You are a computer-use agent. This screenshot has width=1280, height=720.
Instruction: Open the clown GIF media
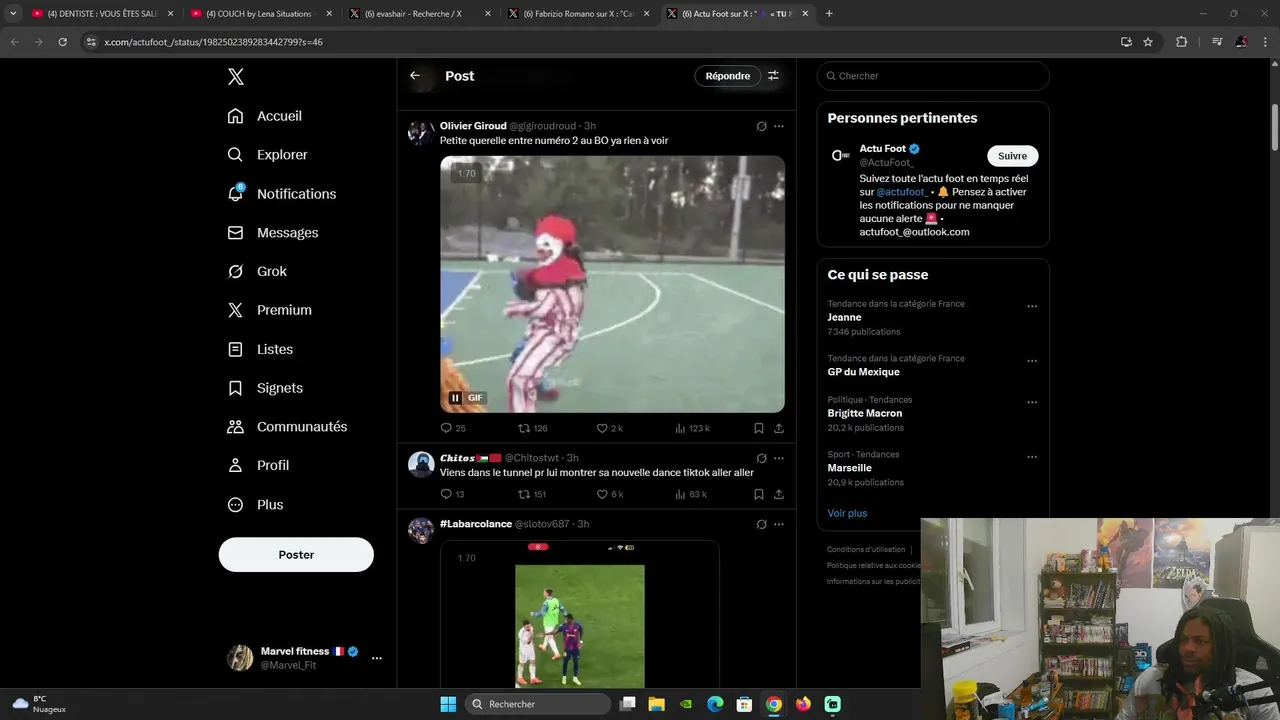(612, 284)
